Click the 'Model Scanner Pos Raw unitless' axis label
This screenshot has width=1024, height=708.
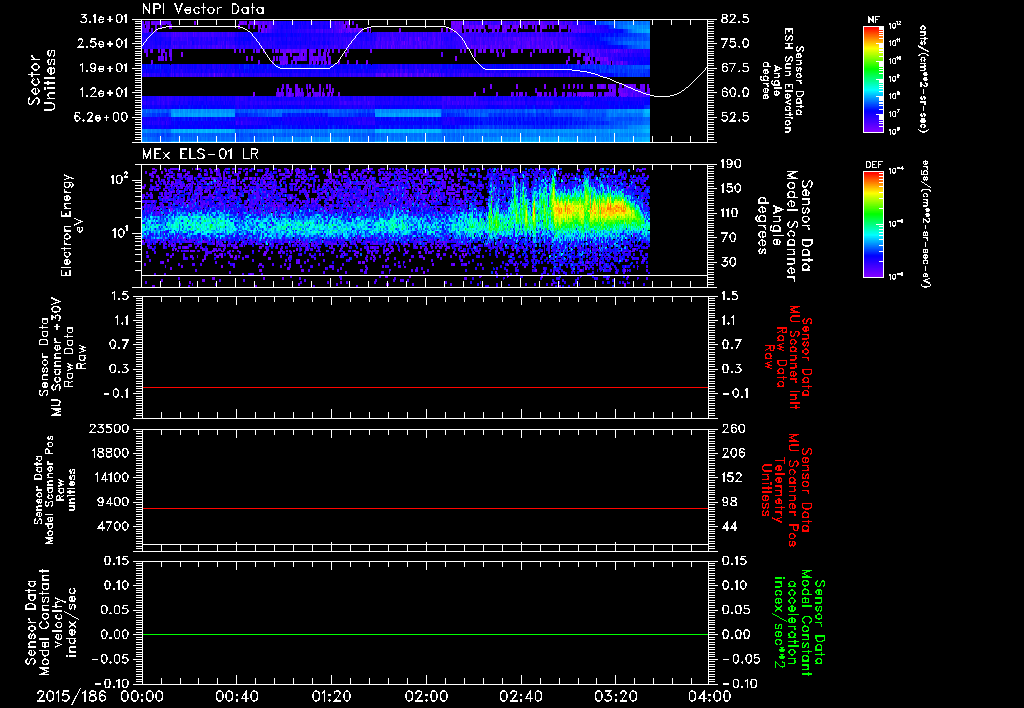54,490
